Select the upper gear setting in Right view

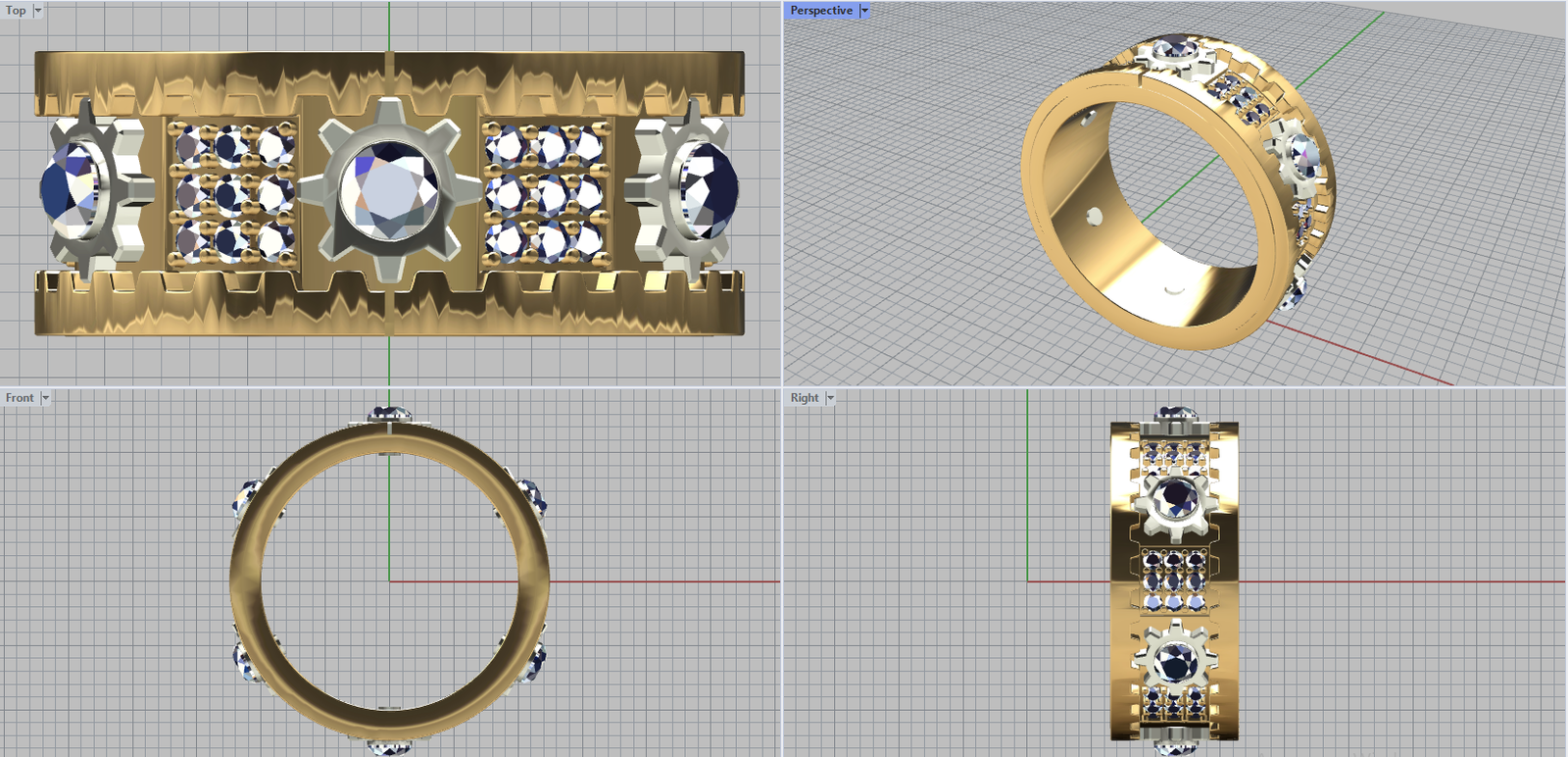[1174, 498]
